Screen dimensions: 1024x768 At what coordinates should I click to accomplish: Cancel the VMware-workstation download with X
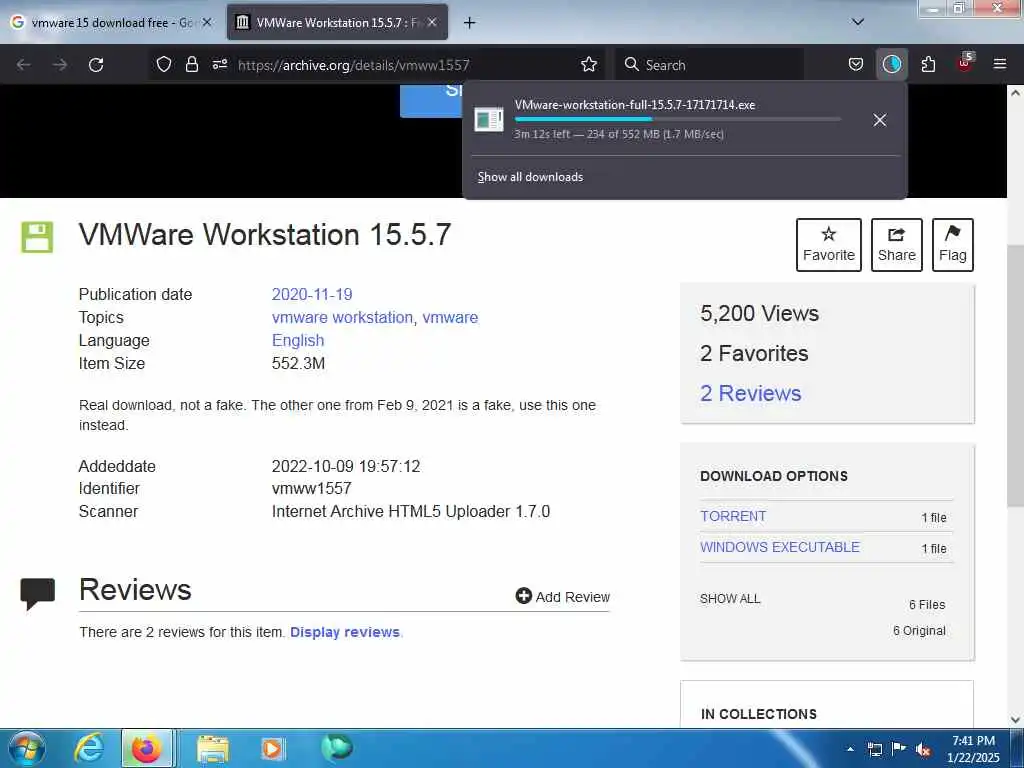point(880,120)
